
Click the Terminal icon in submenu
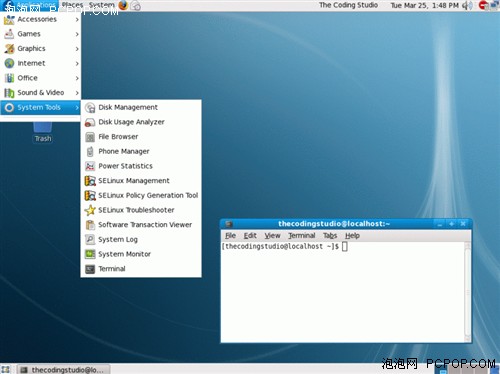coord(90,269)
